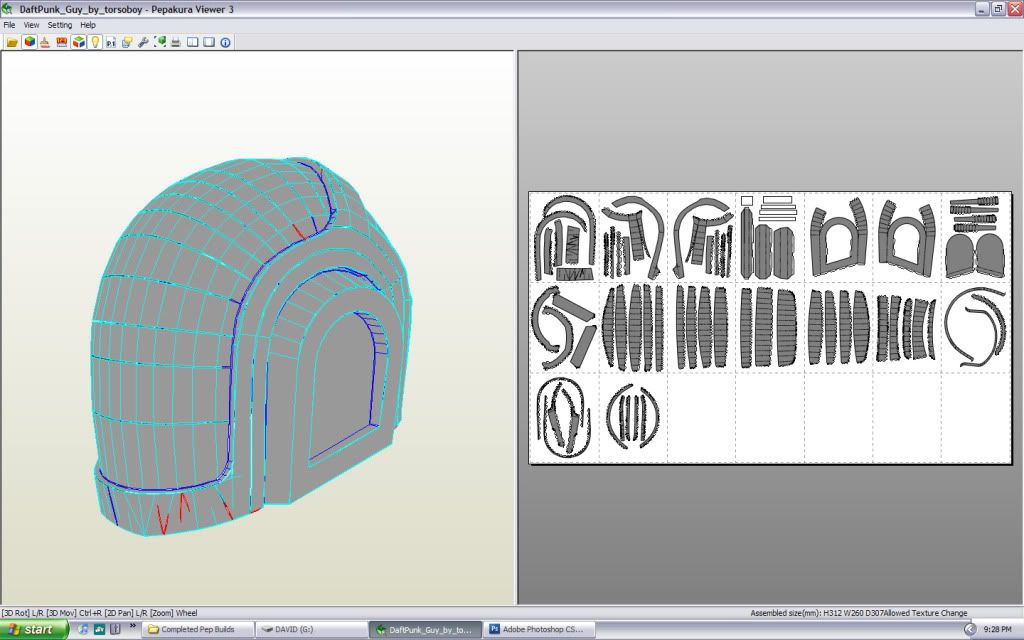Screen dimensions: 1024x640
Task: Toggle the colored cube texture icon
Action: pyautogui.click(x=29, y=42)
